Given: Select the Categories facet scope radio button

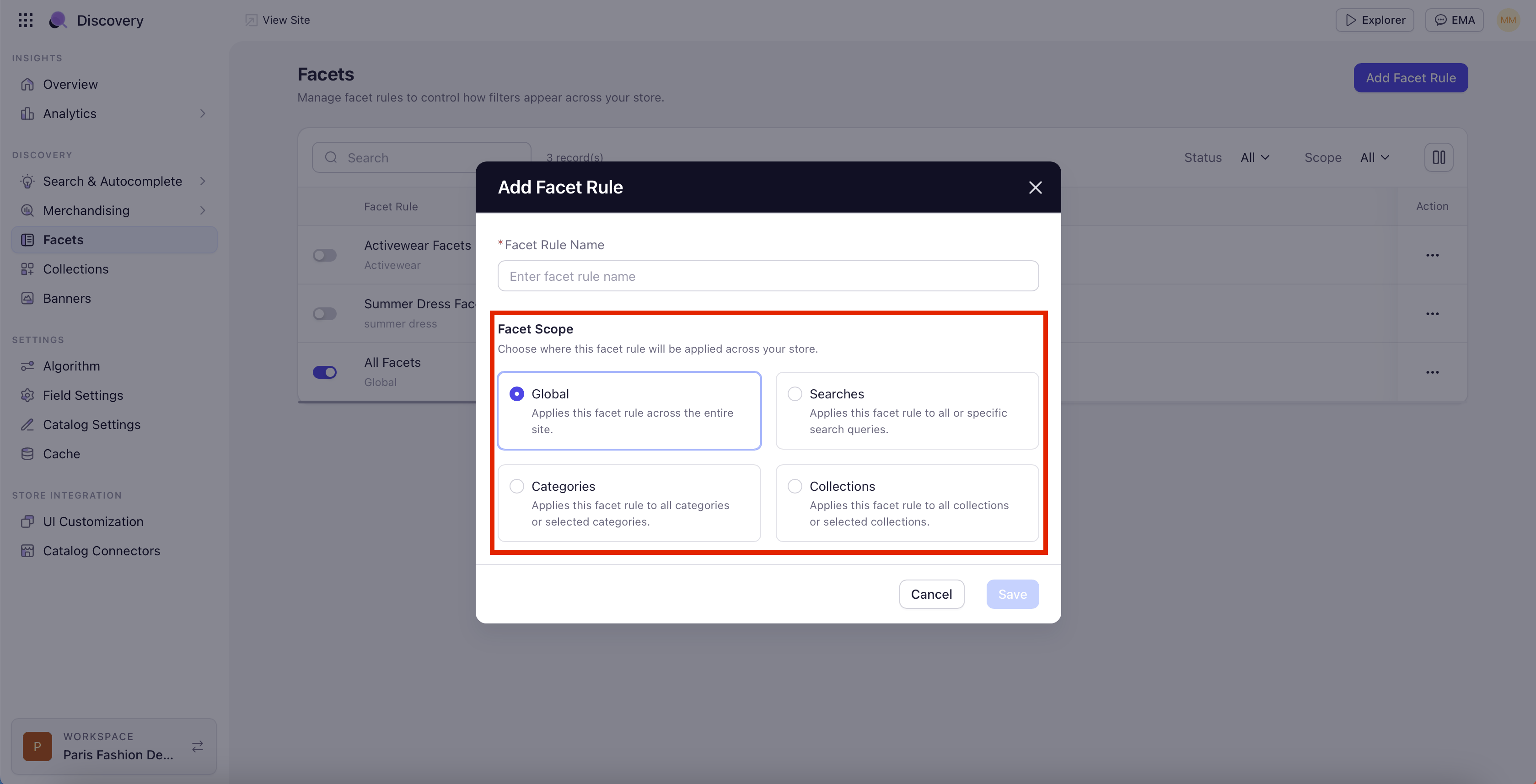Looking at the screenshot, I should click(516, 487).
